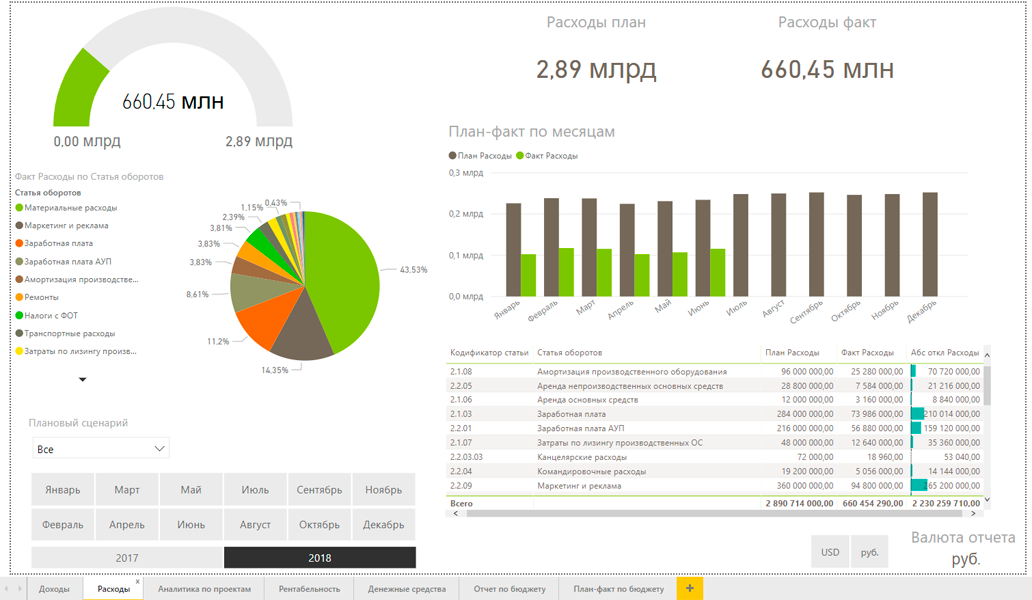The width and height of the screenshot is (1032, 600).
Task: Select row Канцелярские расходы
Action: pyautogui.click(x=715, y=457)
